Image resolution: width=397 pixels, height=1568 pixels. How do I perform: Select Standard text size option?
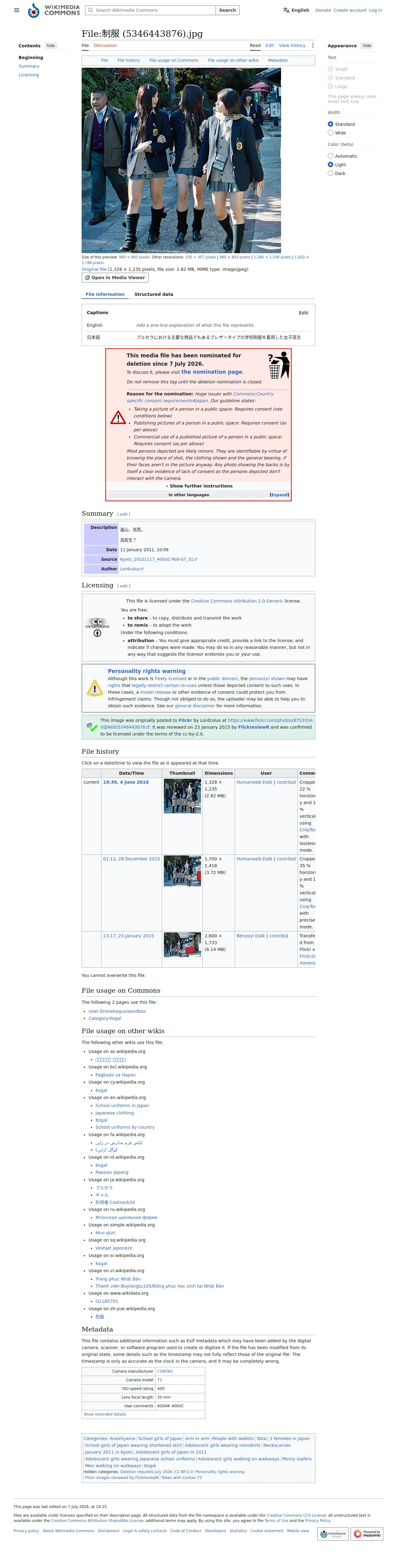click(331, 78)
